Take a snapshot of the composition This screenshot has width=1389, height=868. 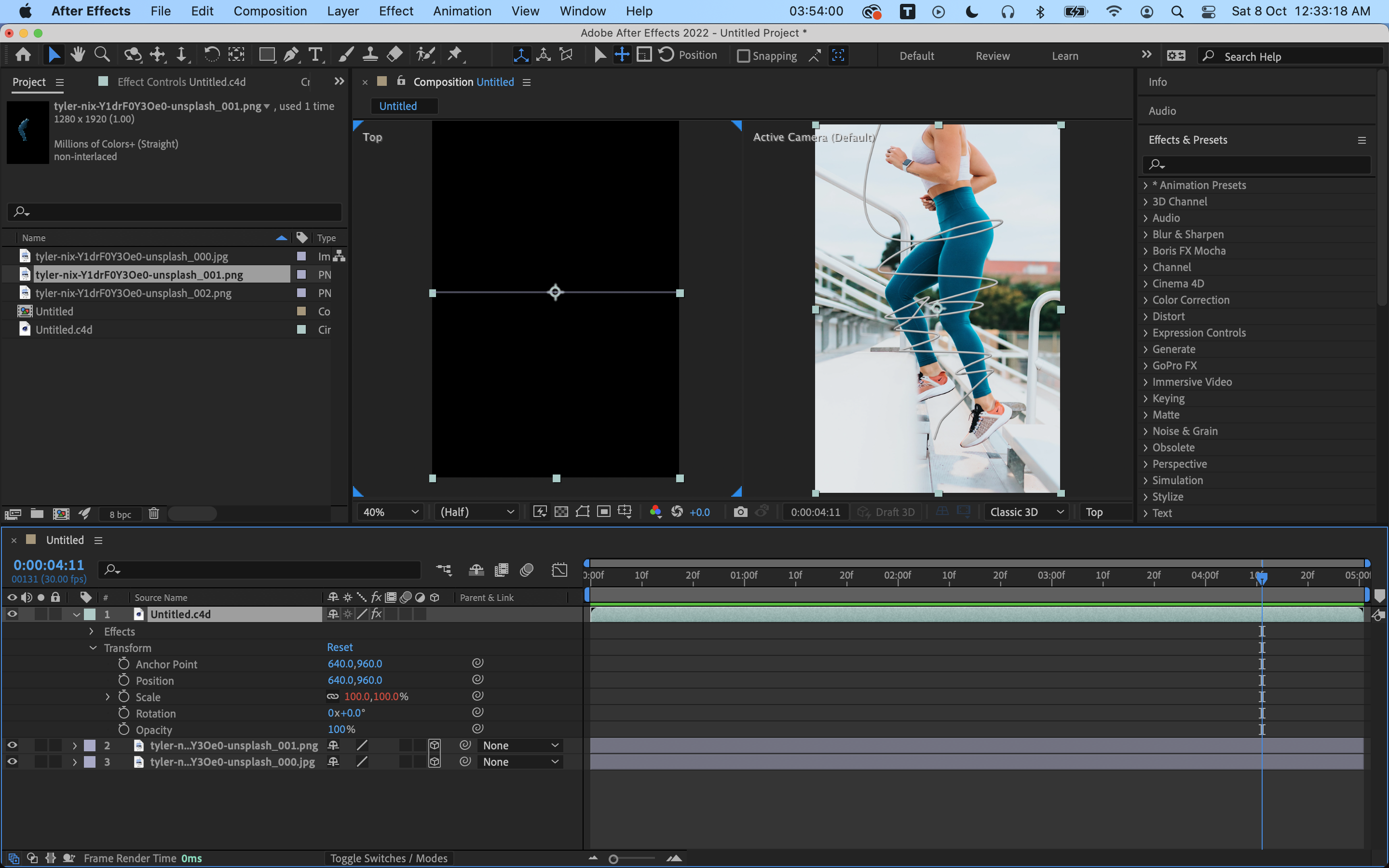click(x=740, y=512)
